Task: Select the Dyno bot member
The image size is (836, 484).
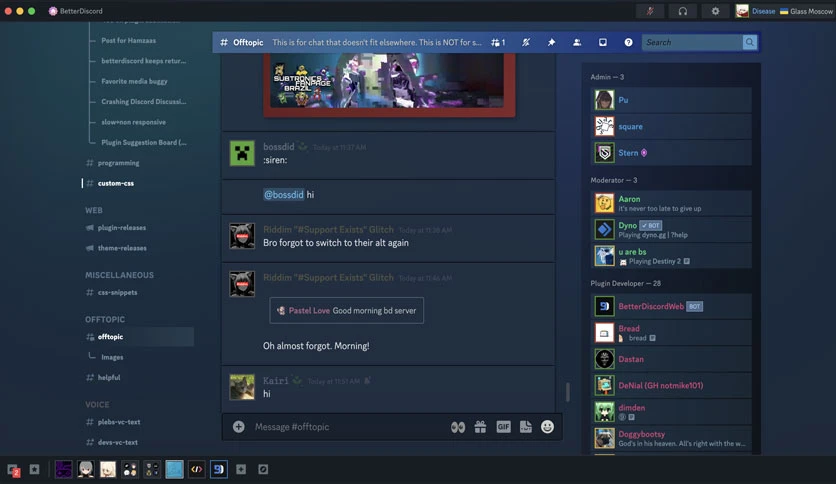Action: 671,230
